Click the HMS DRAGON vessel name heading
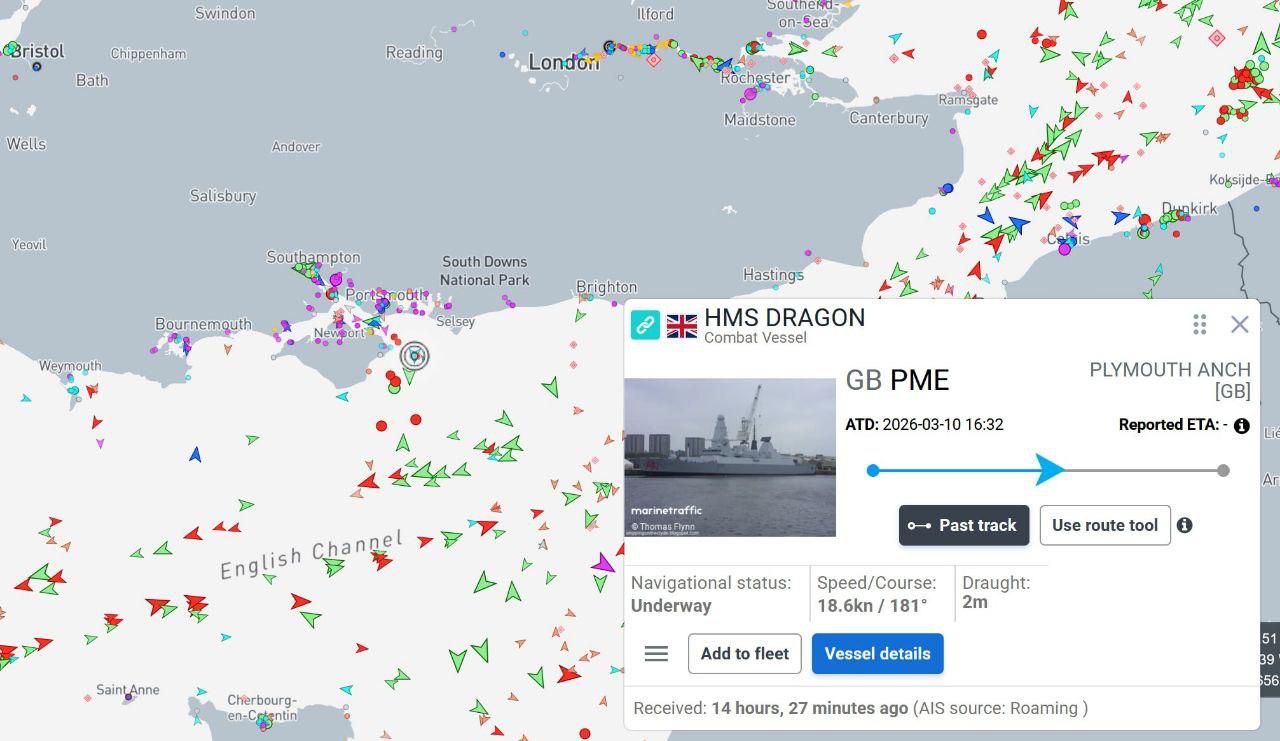 [785, 318]
